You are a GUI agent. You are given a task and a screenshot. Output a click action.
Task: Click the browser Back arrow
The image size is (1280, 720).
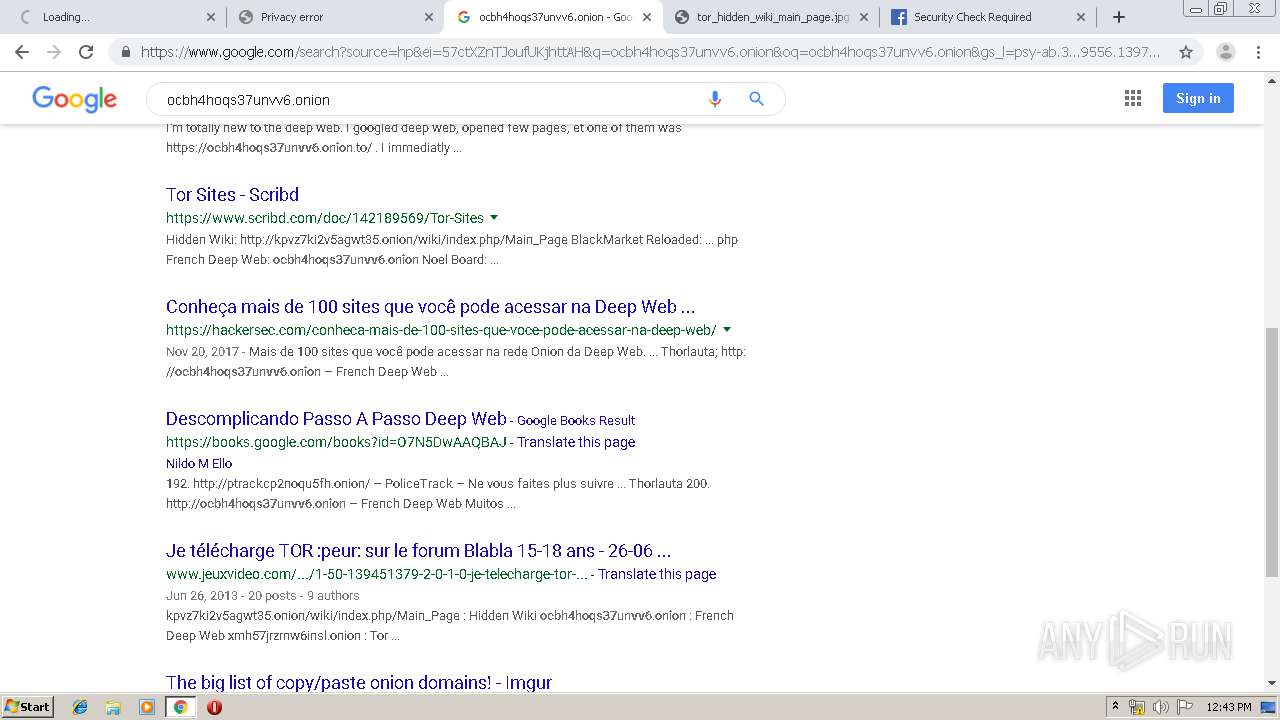click(22, 52)
